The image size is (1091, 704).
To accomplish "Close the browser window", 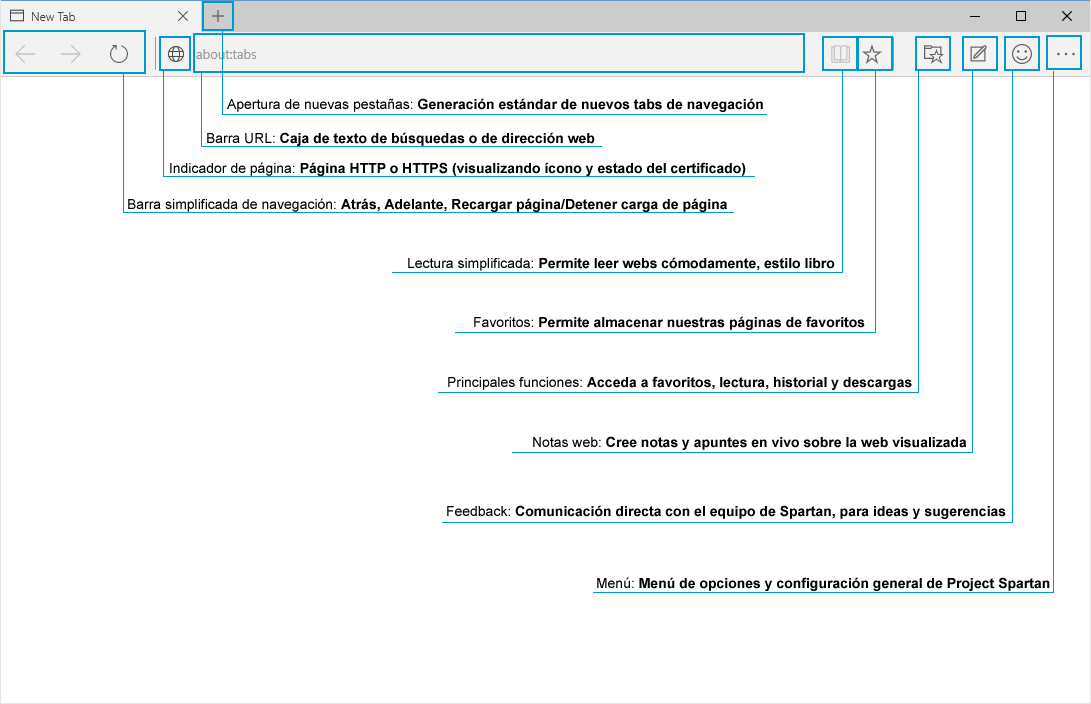I will 1067,16.
